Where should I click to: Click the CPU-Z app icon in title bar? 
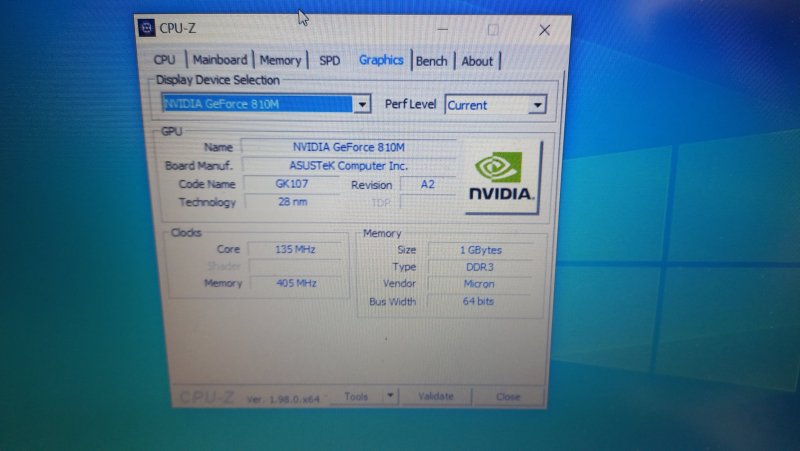[147, 27]
